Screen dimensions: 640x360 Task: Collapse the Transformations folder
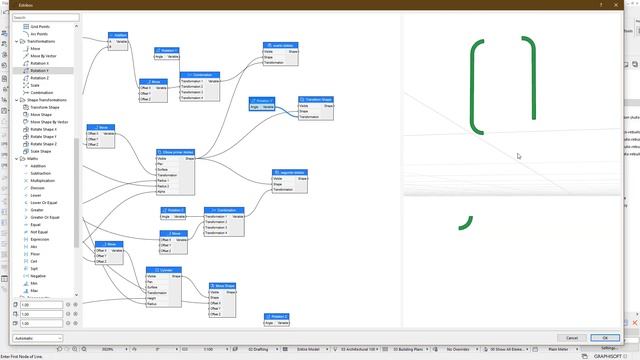pyautogui.click(x=17, y=42)
